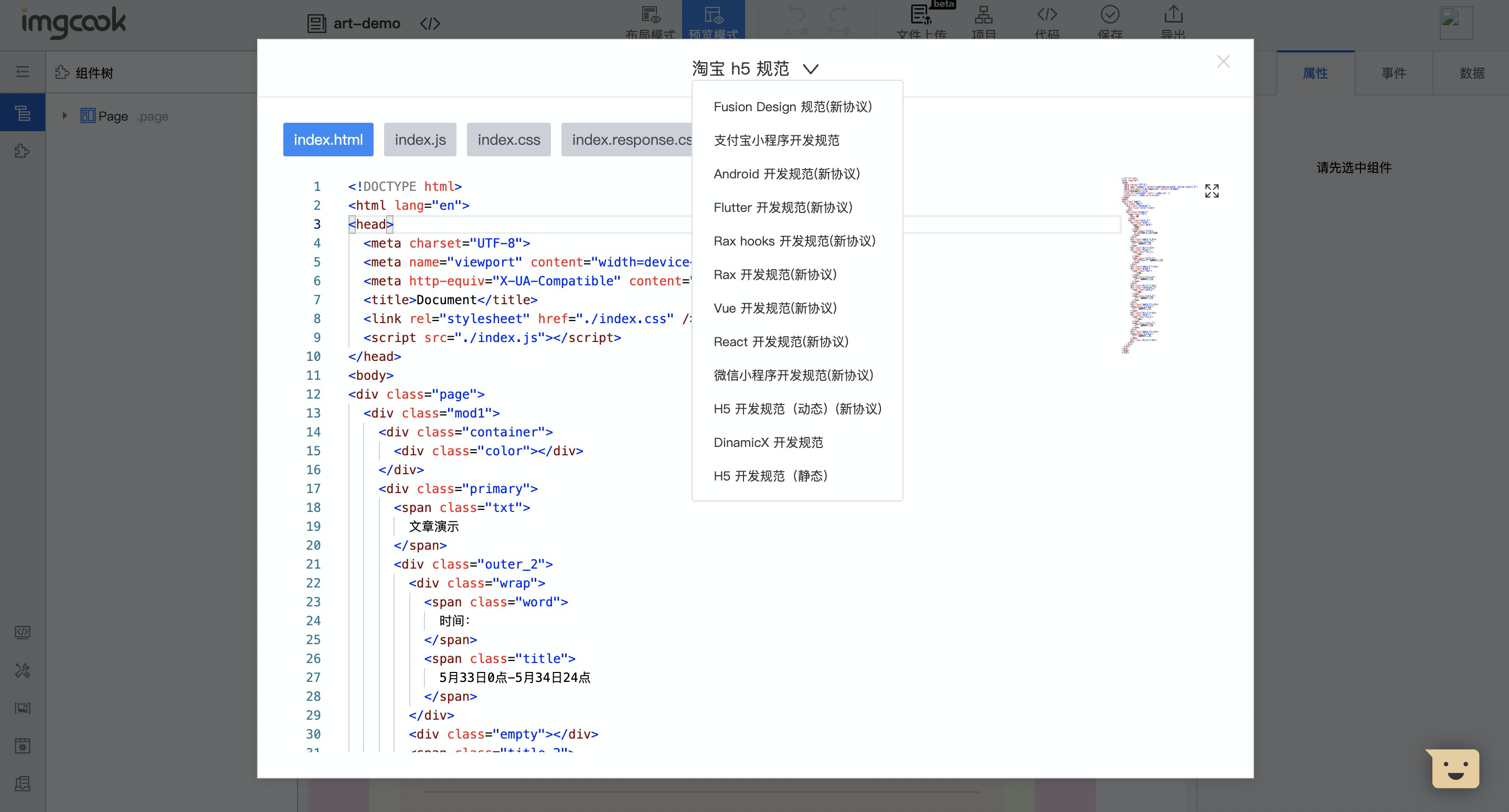Screen dimensions: 1509x812
Task: Click the <title>Document</title> code line
Action: 450,300
